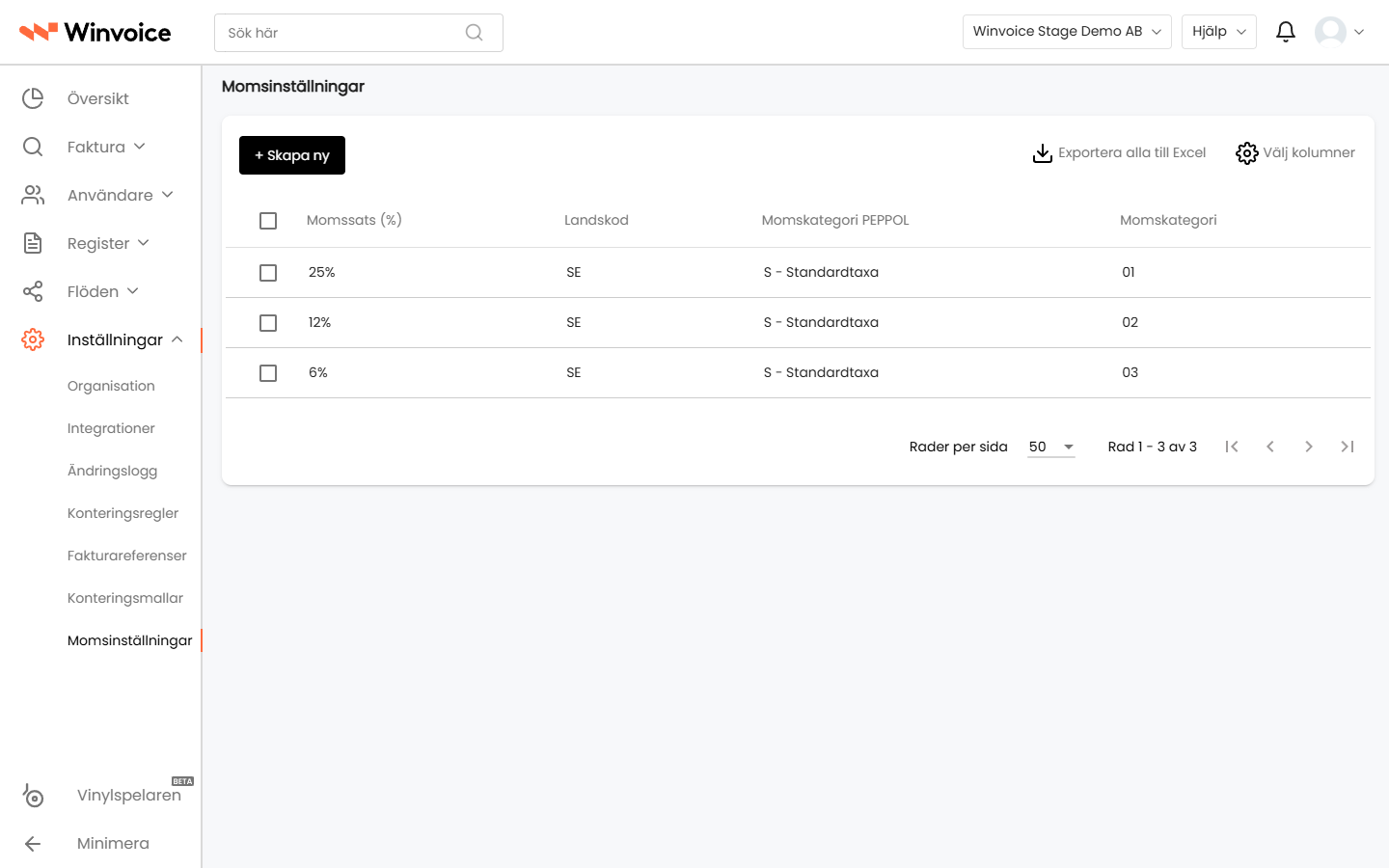
Task: Expand the Faktura menu
Action: coord(106,147)
